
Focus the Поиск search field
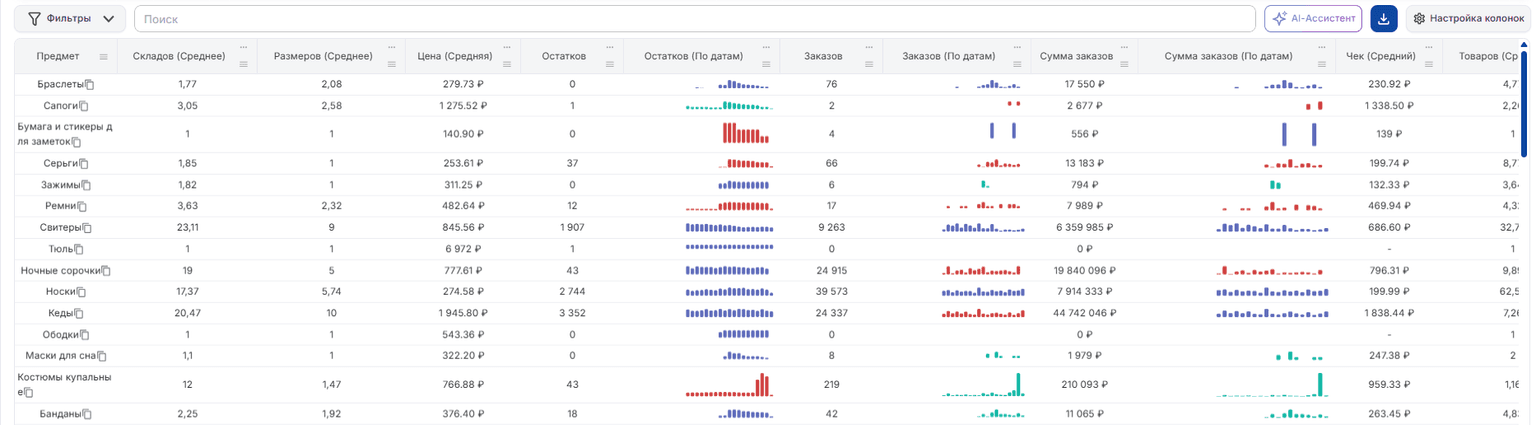pyautogui.click(x=694, y=18)
